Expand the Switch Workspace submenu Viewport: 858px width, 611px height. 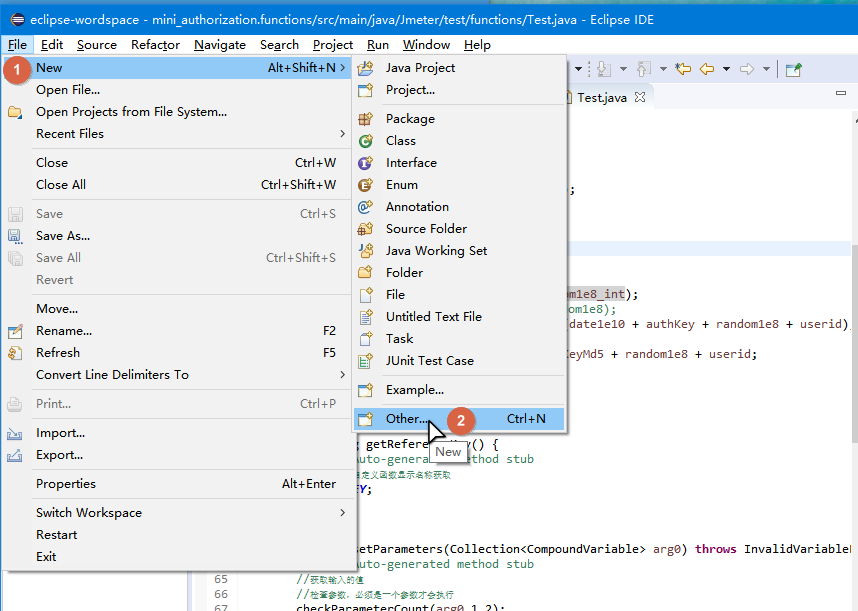[x=343, y=513]
